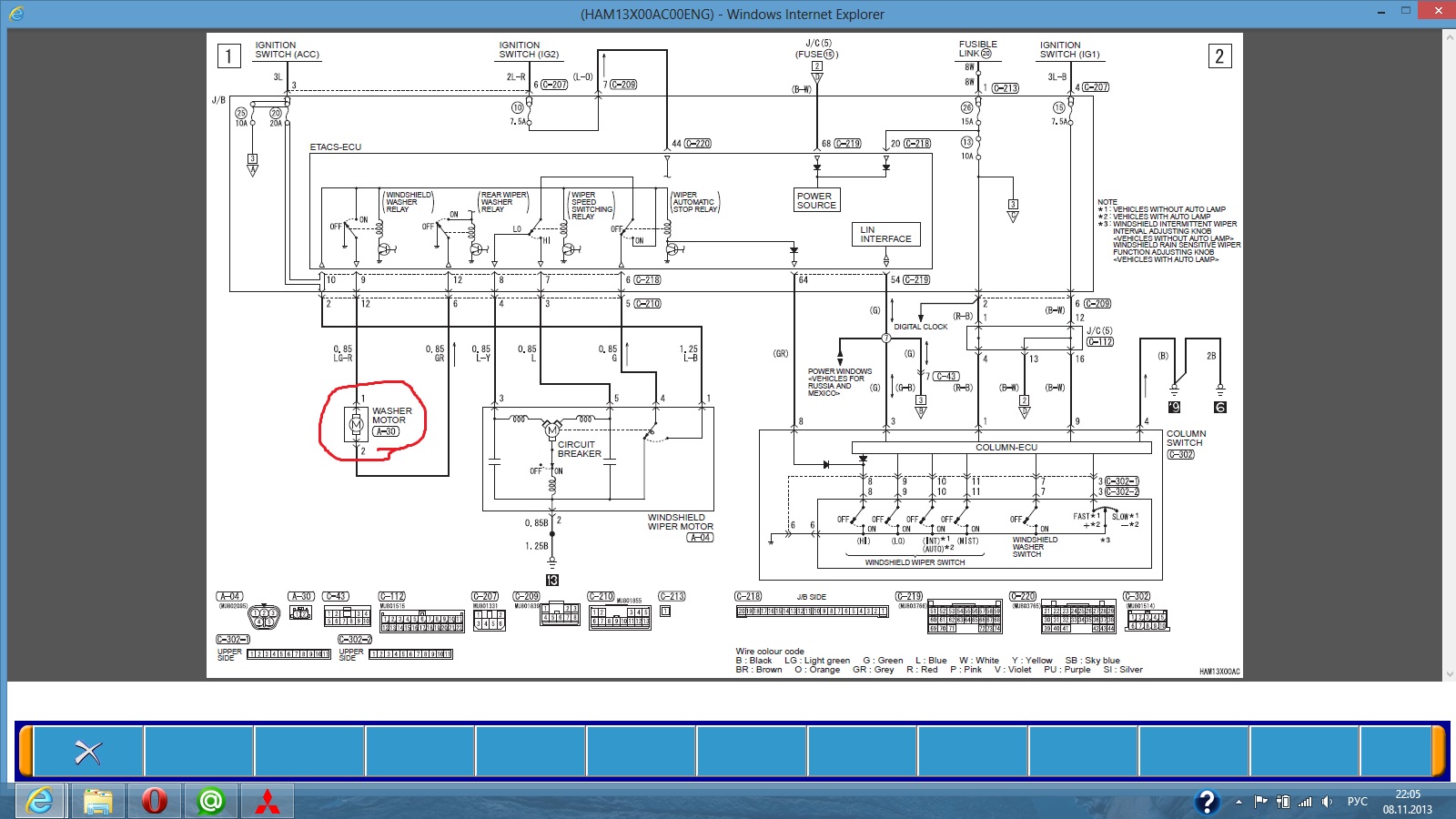The image size is (1456, 819).
Task: Click the left orange toolbar end handle
Action: tap(25, 751)
